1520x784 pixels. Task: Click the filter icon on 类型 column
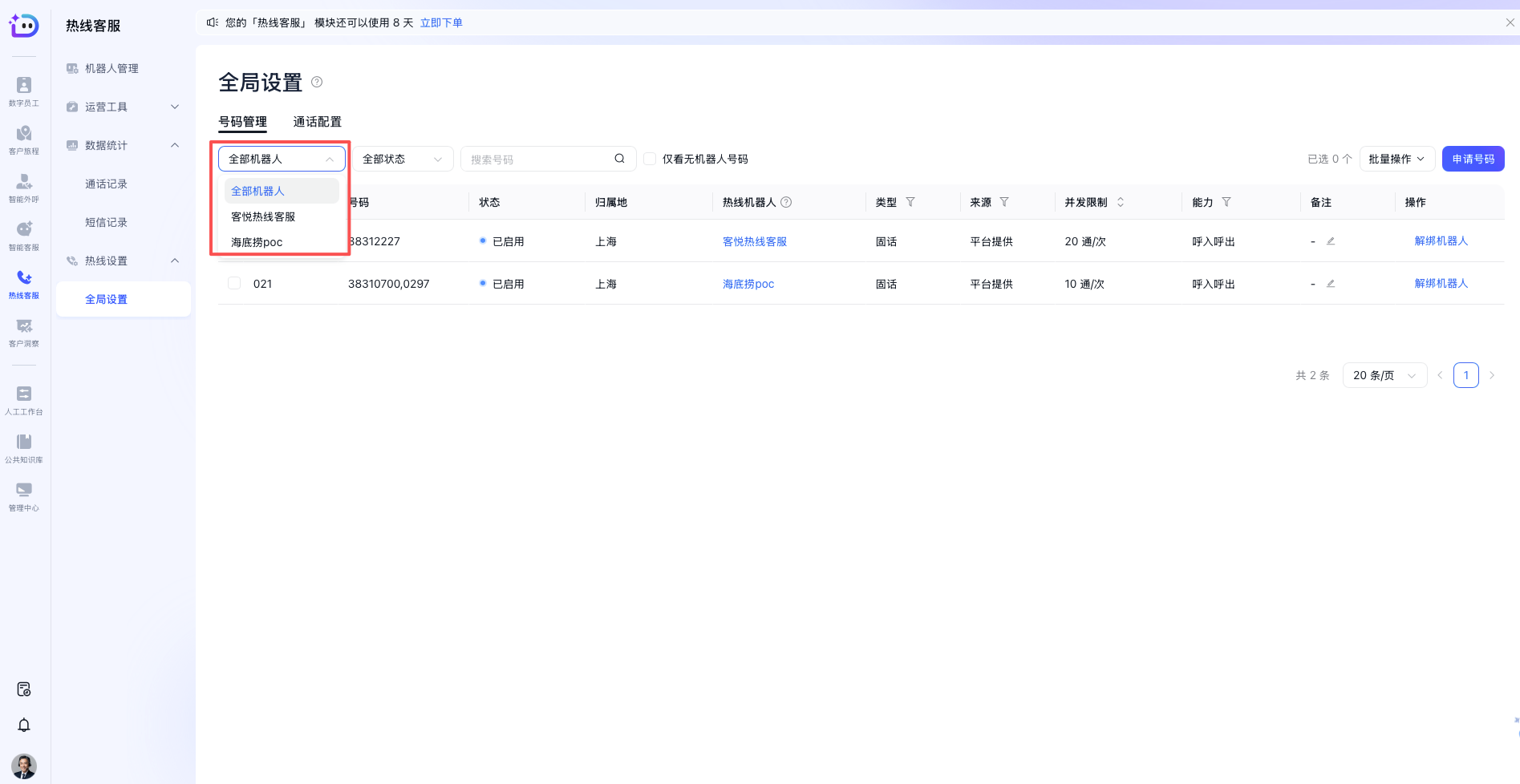coord(910,202)
